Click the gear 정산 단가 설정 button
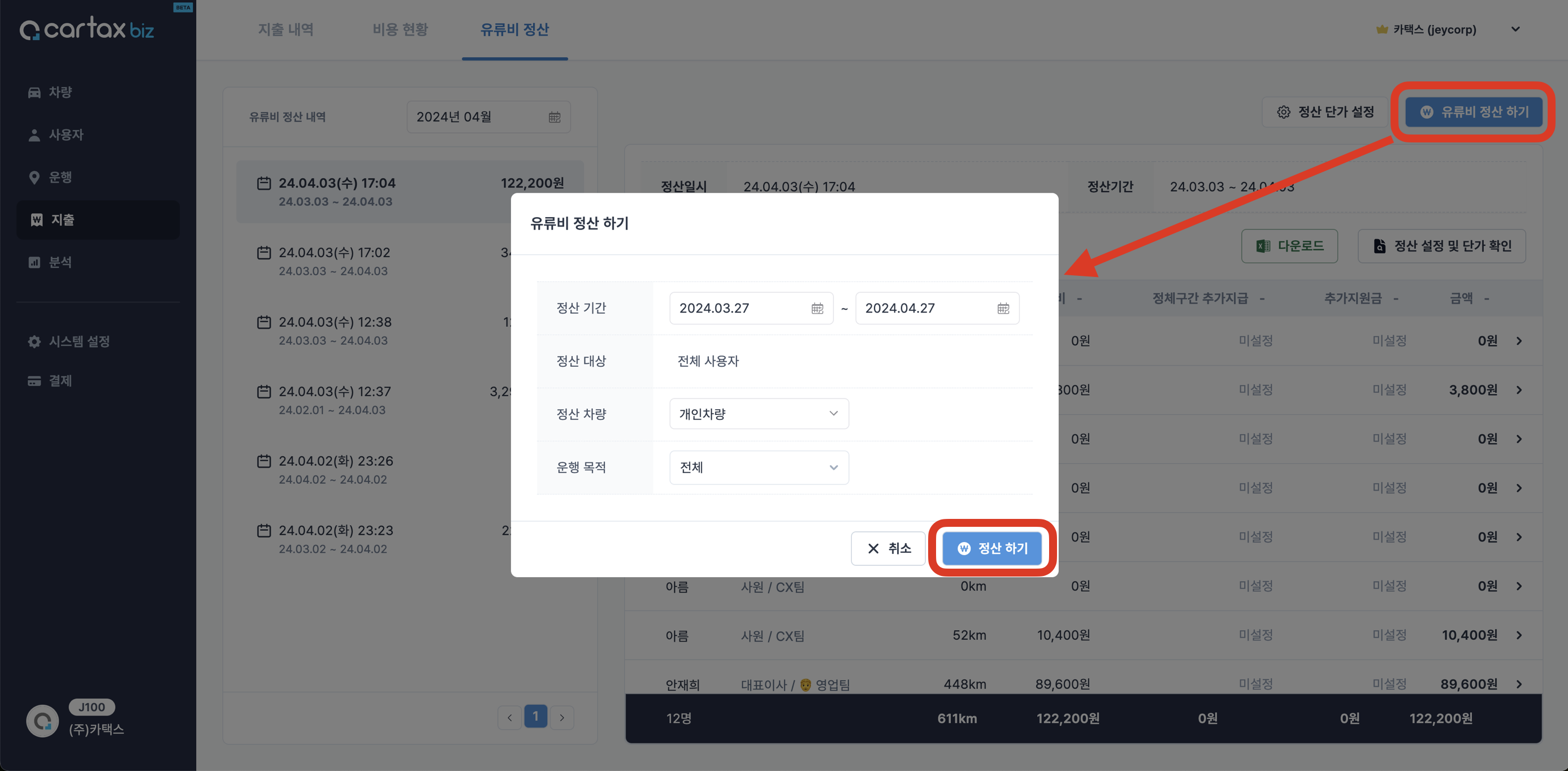1568x771 pixels. coord(1325,112)
